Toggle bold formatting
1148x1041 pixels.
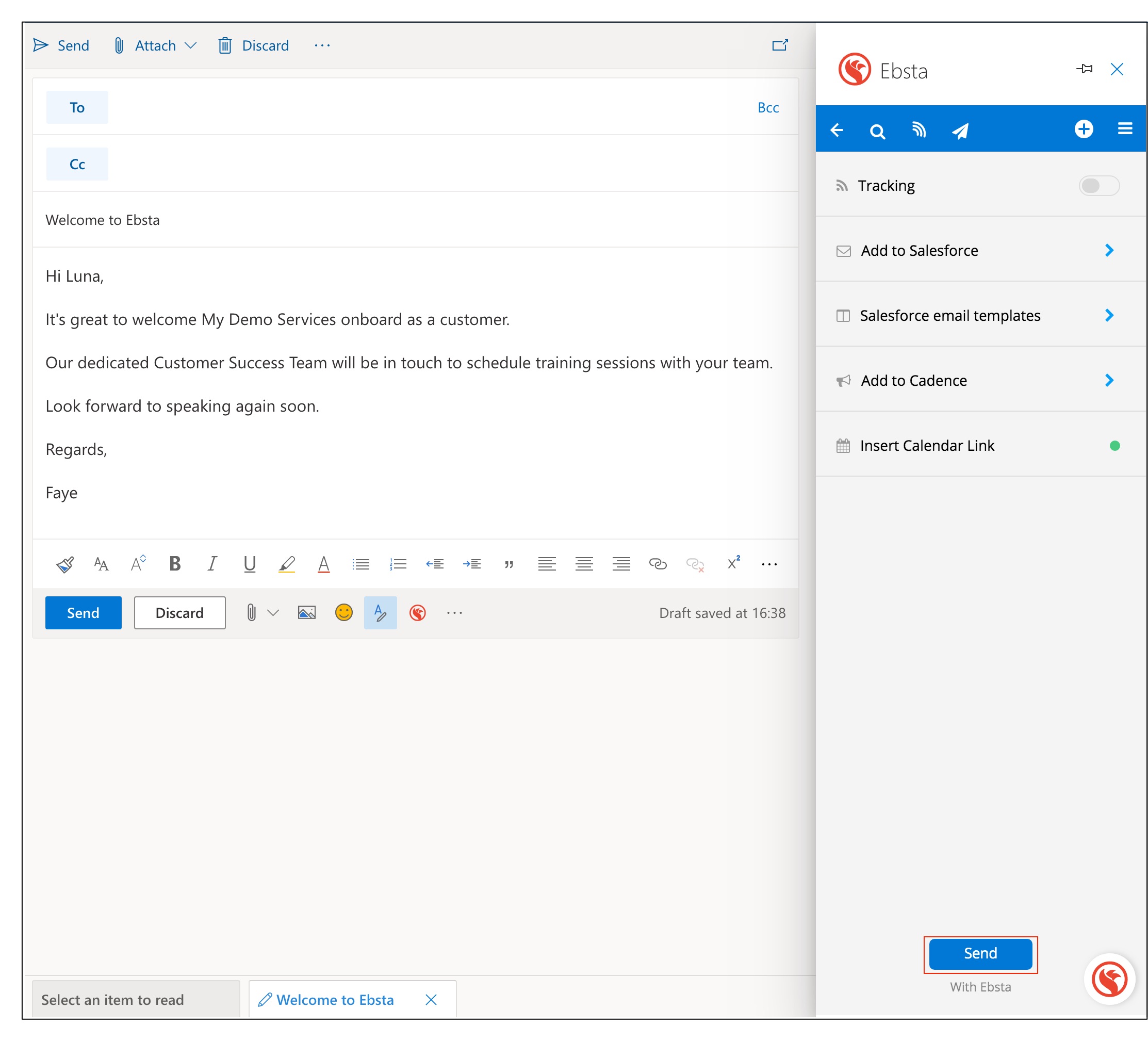click(175, 564)
